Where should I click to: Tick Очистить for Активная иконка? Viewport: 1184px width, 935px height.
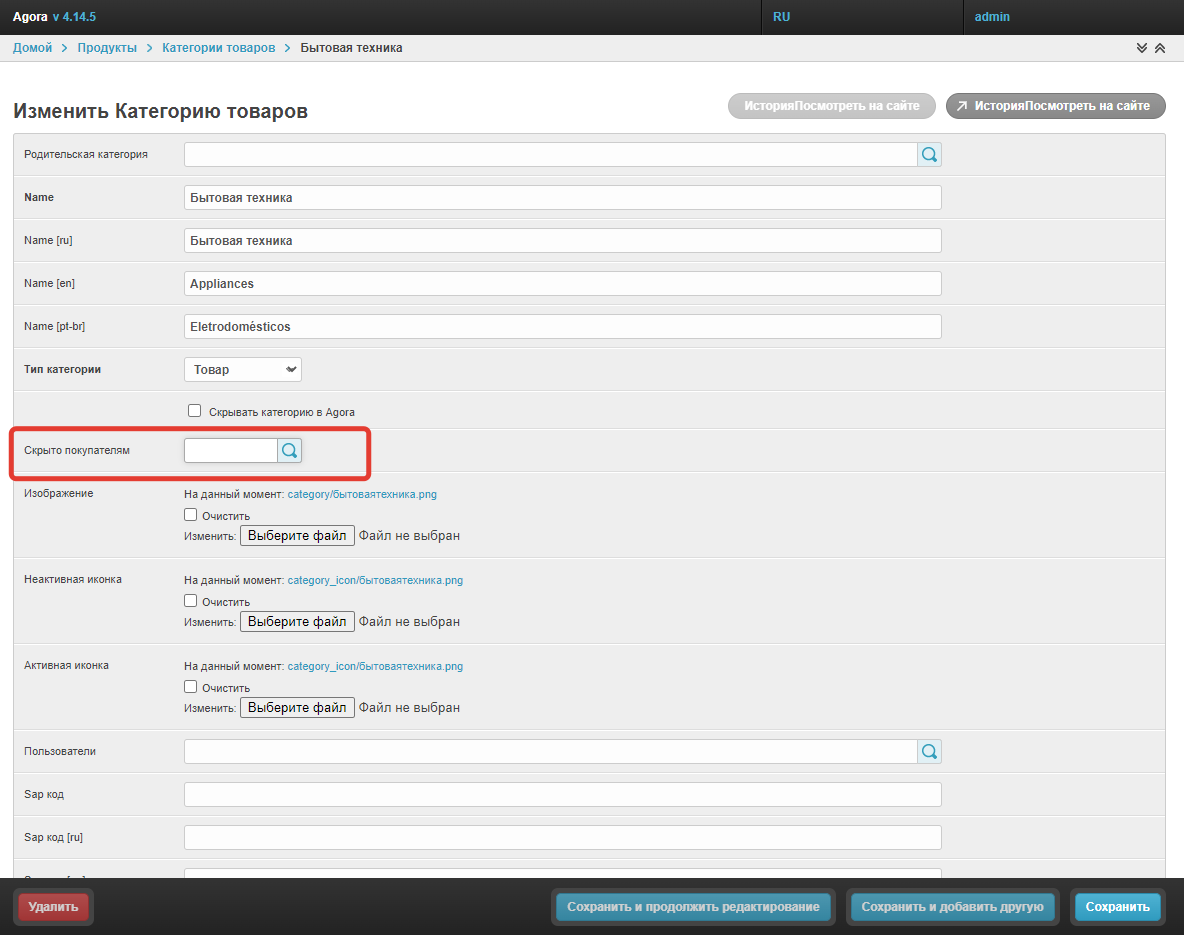(x=191, y=687)
